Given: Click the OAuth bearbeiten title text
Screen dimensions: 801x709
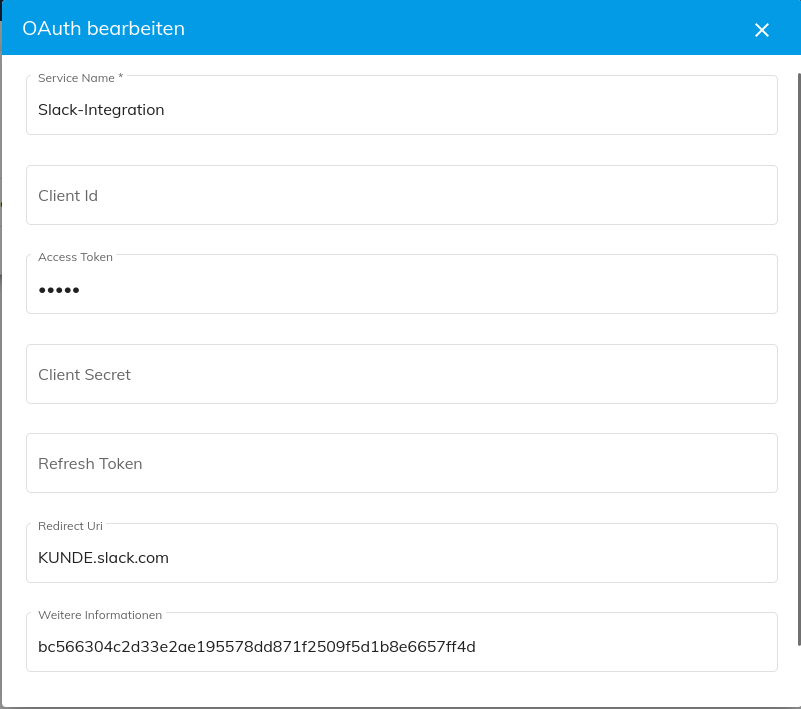Looking at the screenshot, I should point(103,29).
